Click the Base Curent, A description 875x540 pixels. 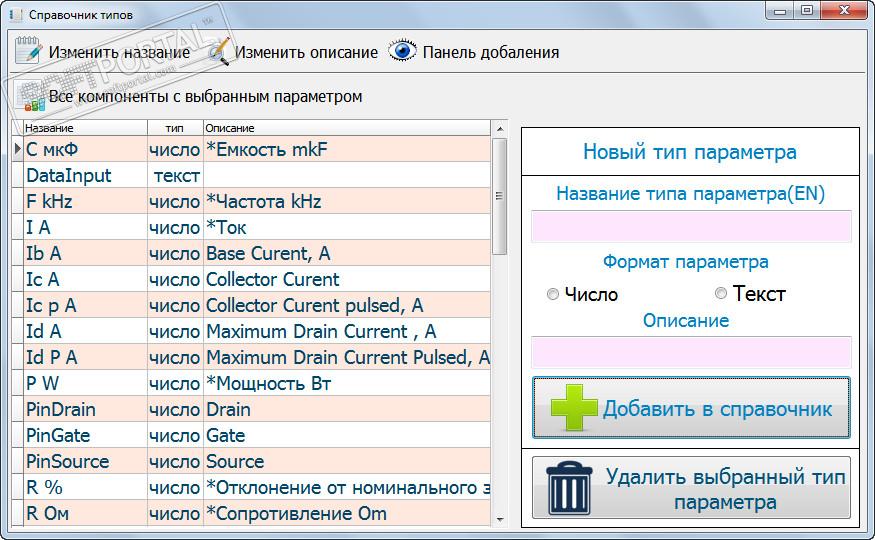pos(347,253)
